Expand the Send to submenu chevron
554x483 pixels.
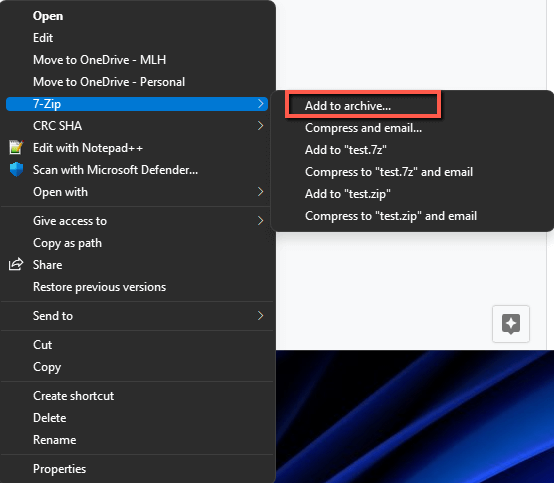pyautogui.click(x=261, y=316)
